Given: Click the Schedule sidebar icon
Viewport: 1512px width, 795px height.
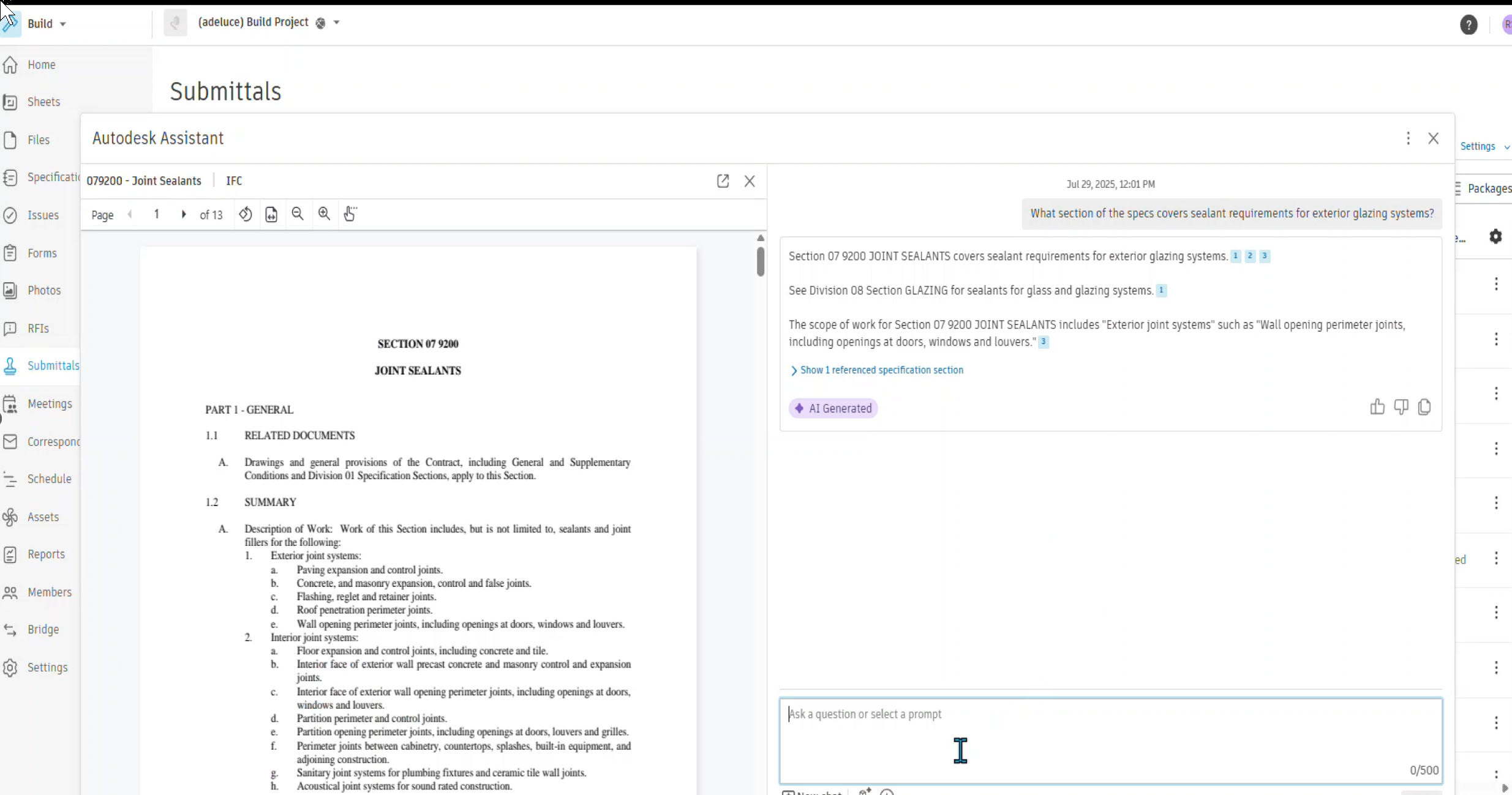Looking at the screenshot, I should [x=10, y=479].
